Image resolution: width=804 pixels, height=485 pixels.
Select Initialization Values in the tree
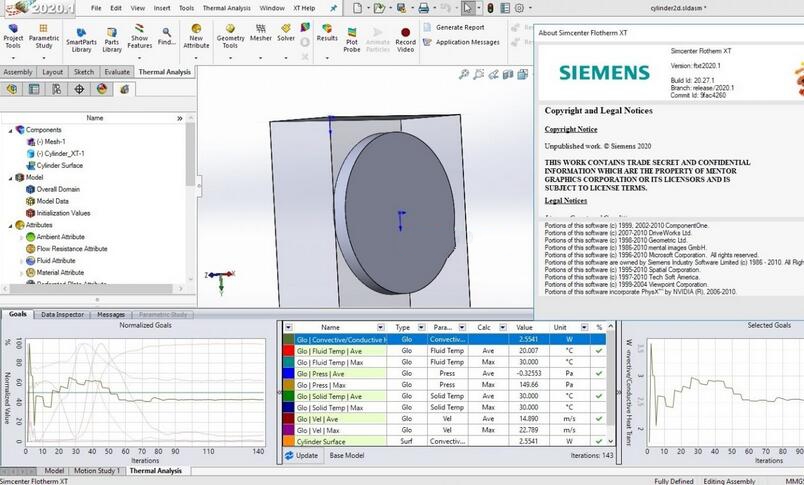click(63, 213)
